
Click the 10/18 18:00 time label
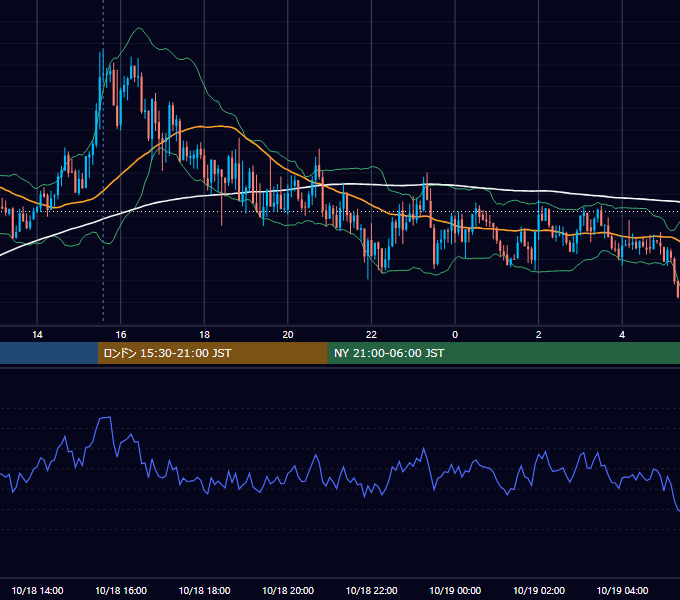(204, 590)
